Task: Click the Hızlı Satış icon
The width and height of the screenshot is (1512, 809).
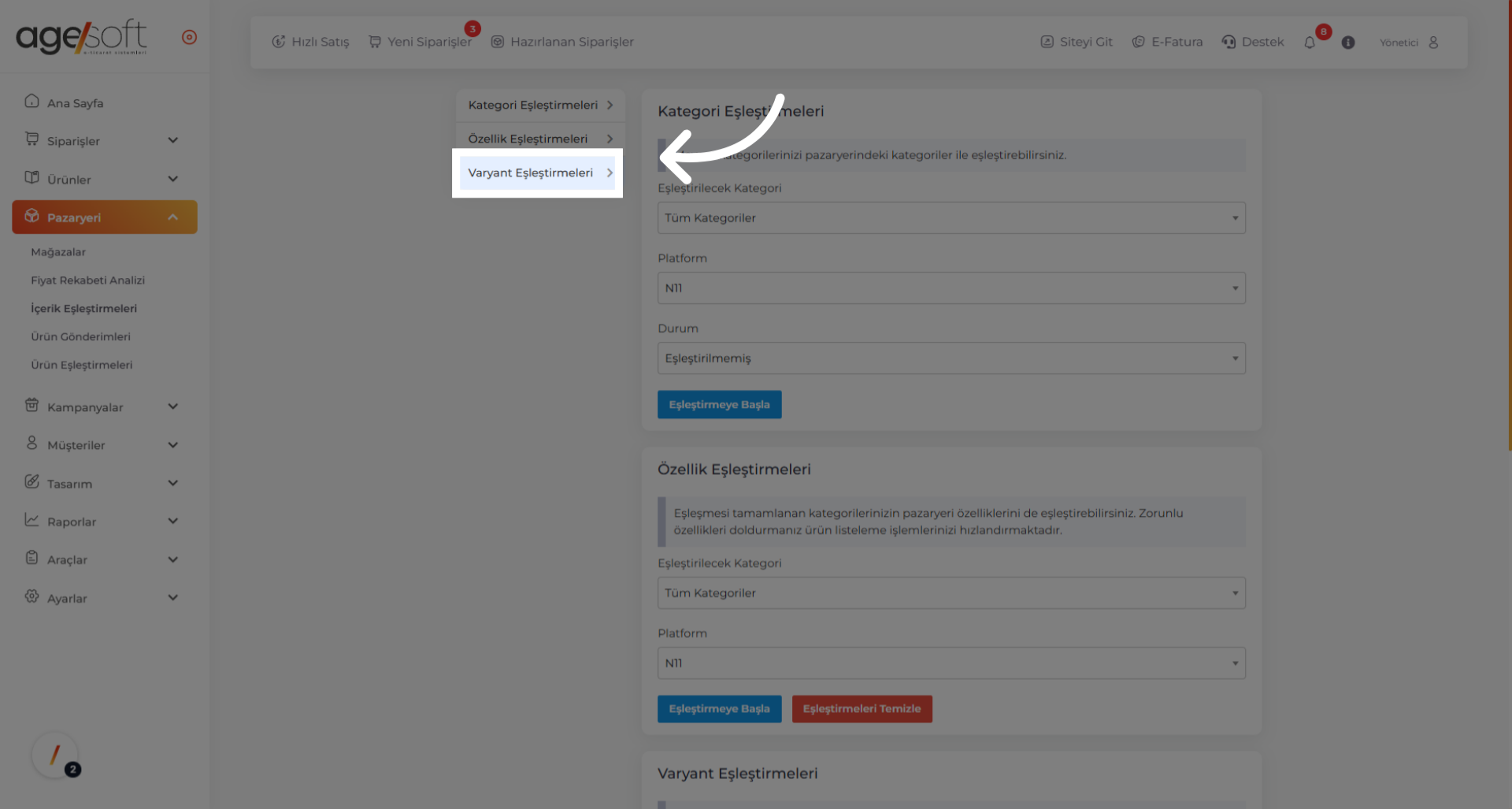Action: (x=279, y=42)
